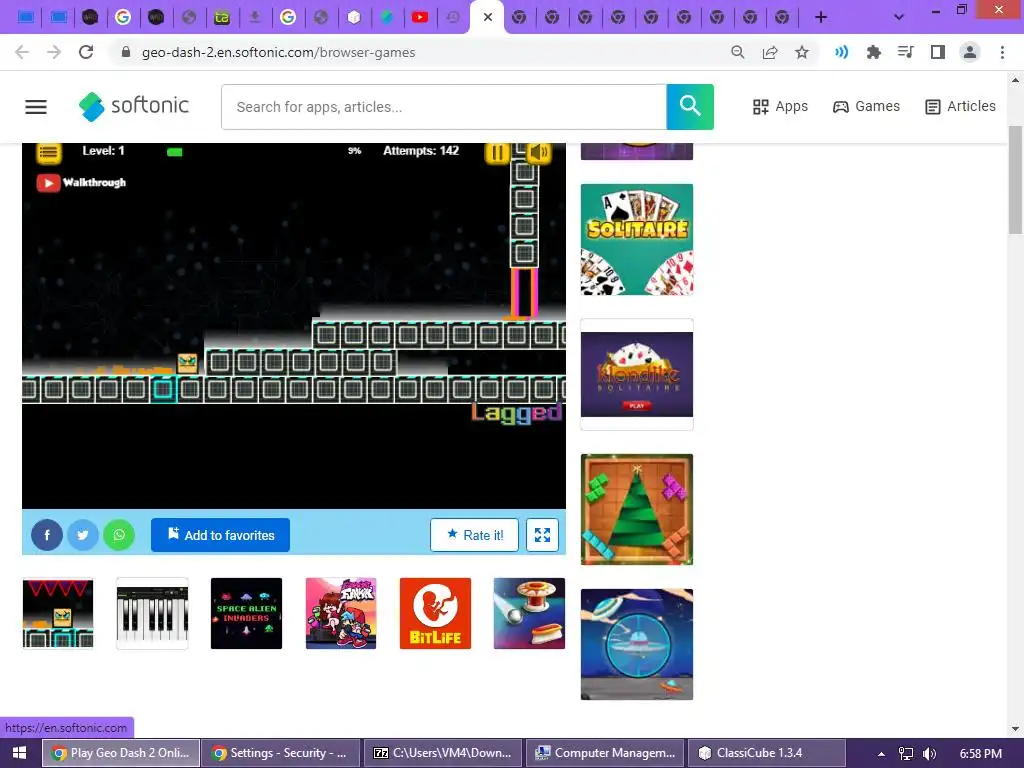This screenshot has width=1024, height=768.
Task: Open the Geo Dash spike game thumbnail
Action: point(58,613)
